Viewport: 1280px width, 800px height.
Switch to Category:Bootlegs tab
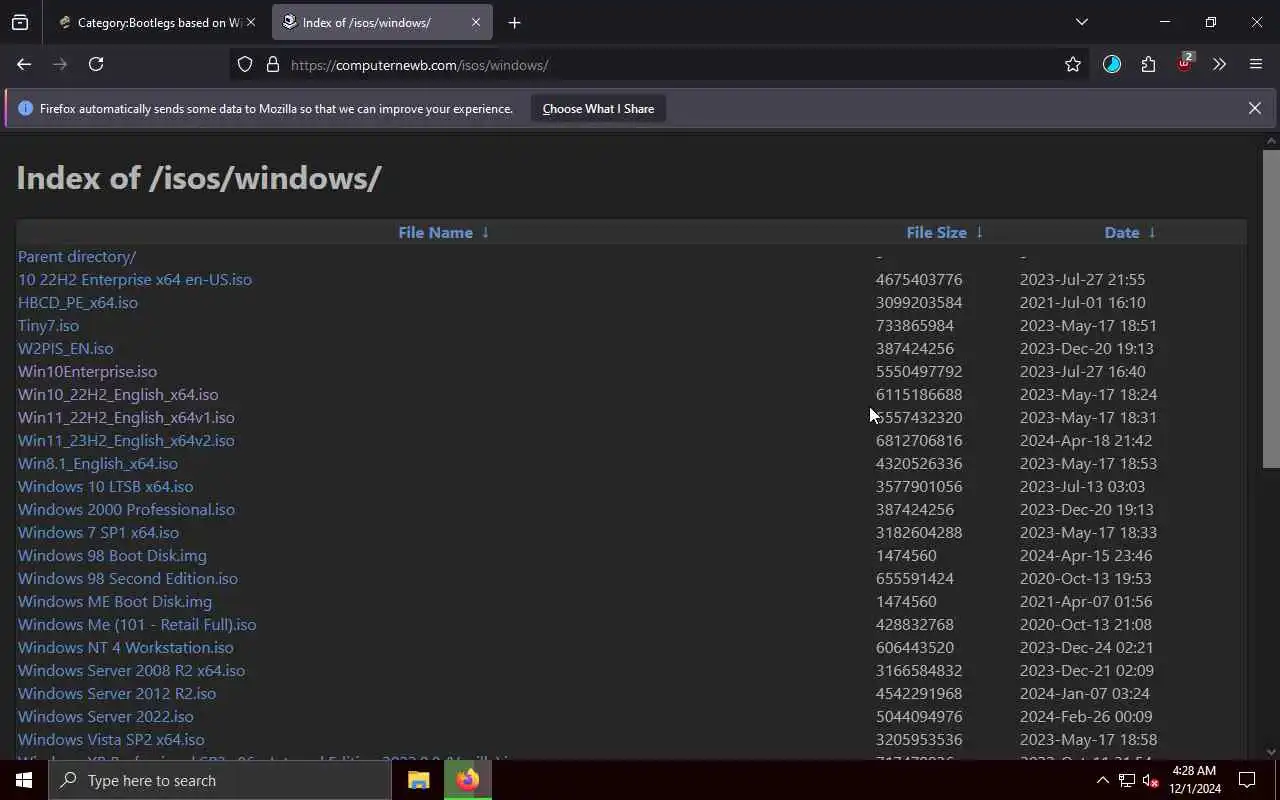156,22
